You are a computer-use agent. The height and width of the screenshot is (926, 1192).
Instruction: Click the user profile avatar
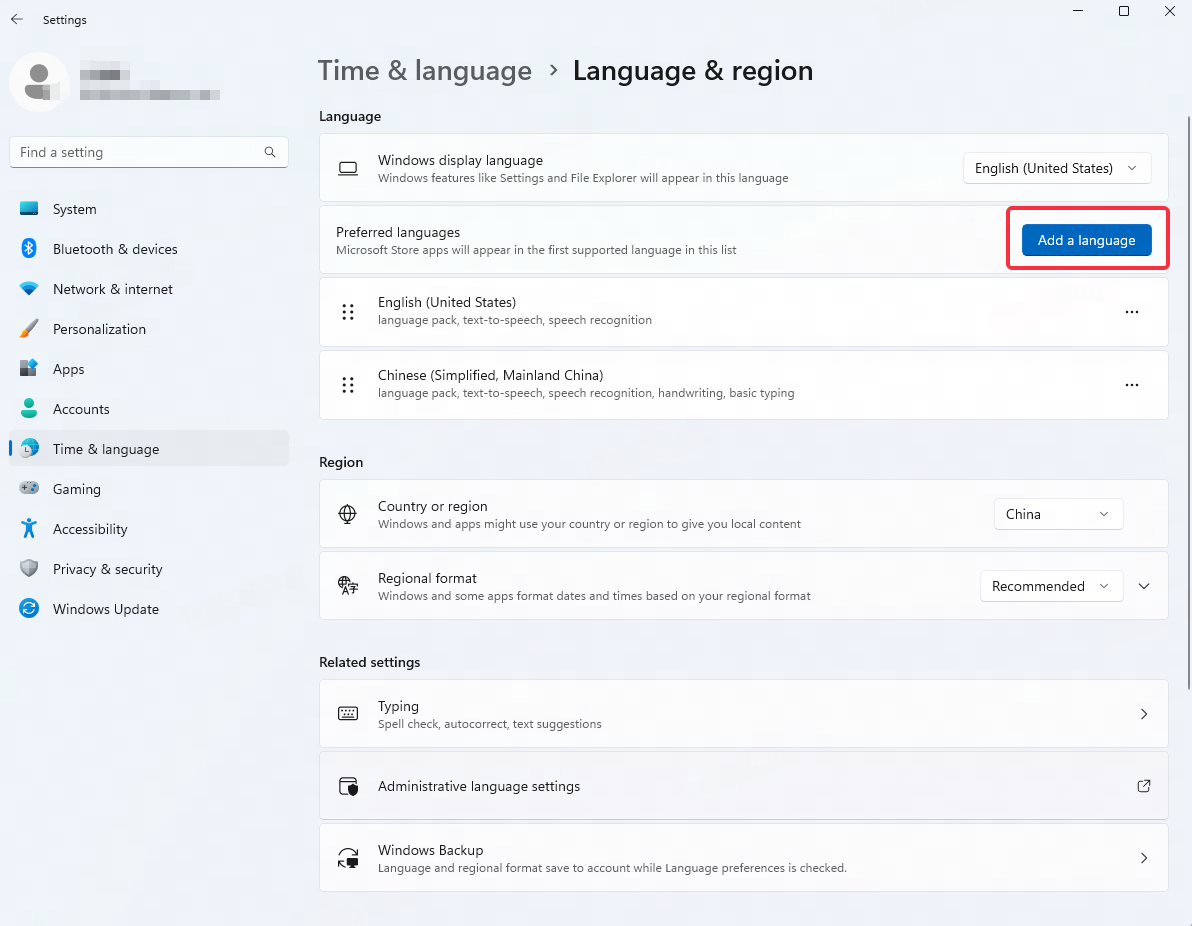[39, 81]
